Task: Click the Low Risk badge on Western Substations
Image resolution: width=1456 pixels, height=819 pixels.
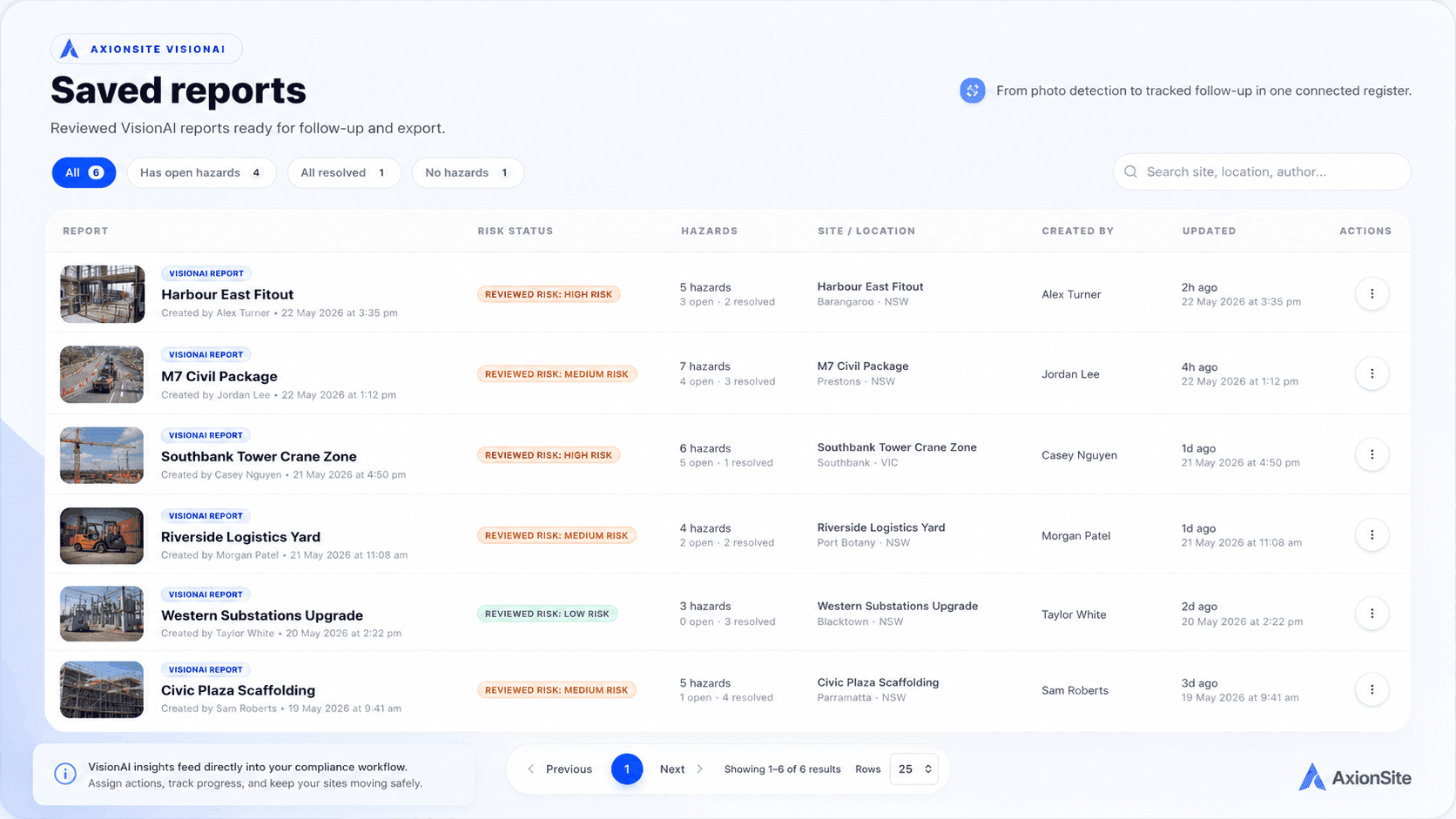Action: (547, 614)
